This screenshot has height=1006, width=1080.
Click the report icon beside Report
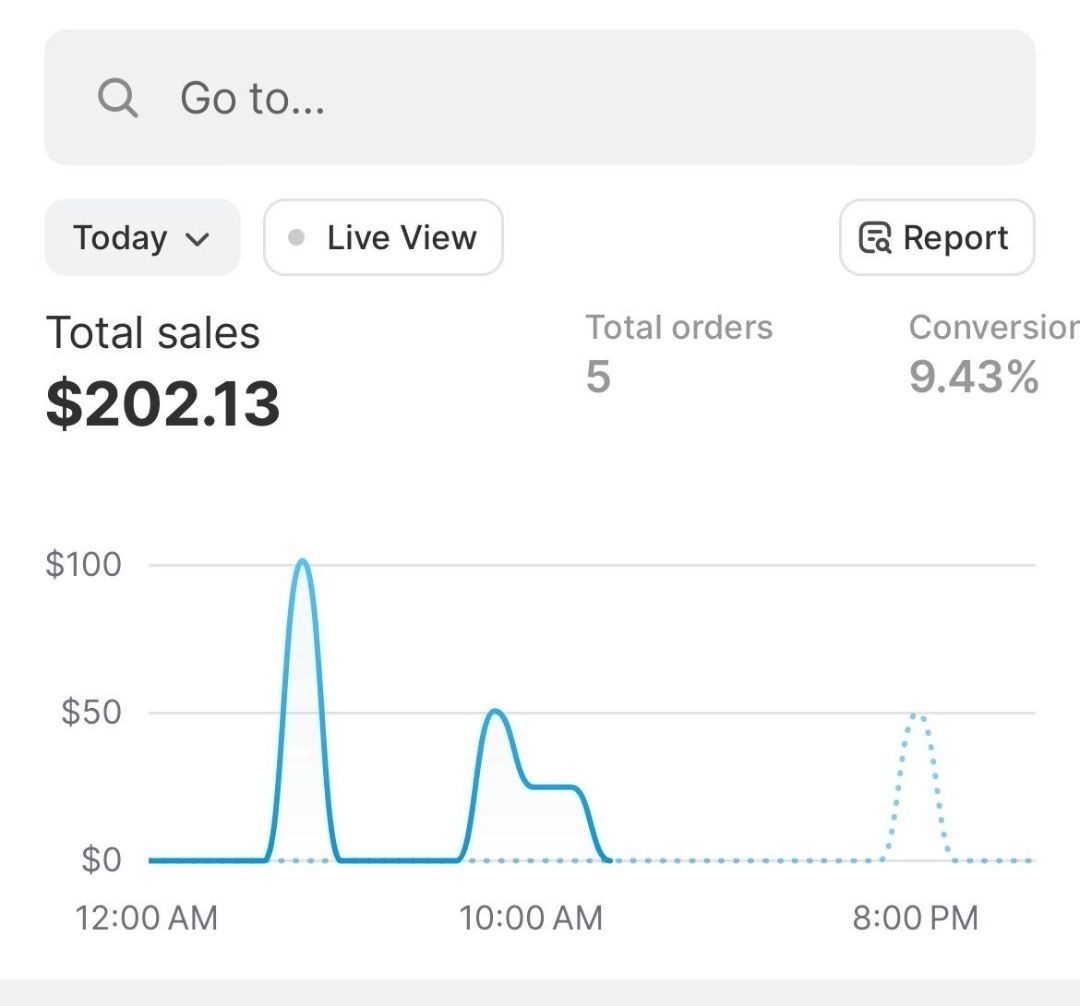[x=875, y=238]
